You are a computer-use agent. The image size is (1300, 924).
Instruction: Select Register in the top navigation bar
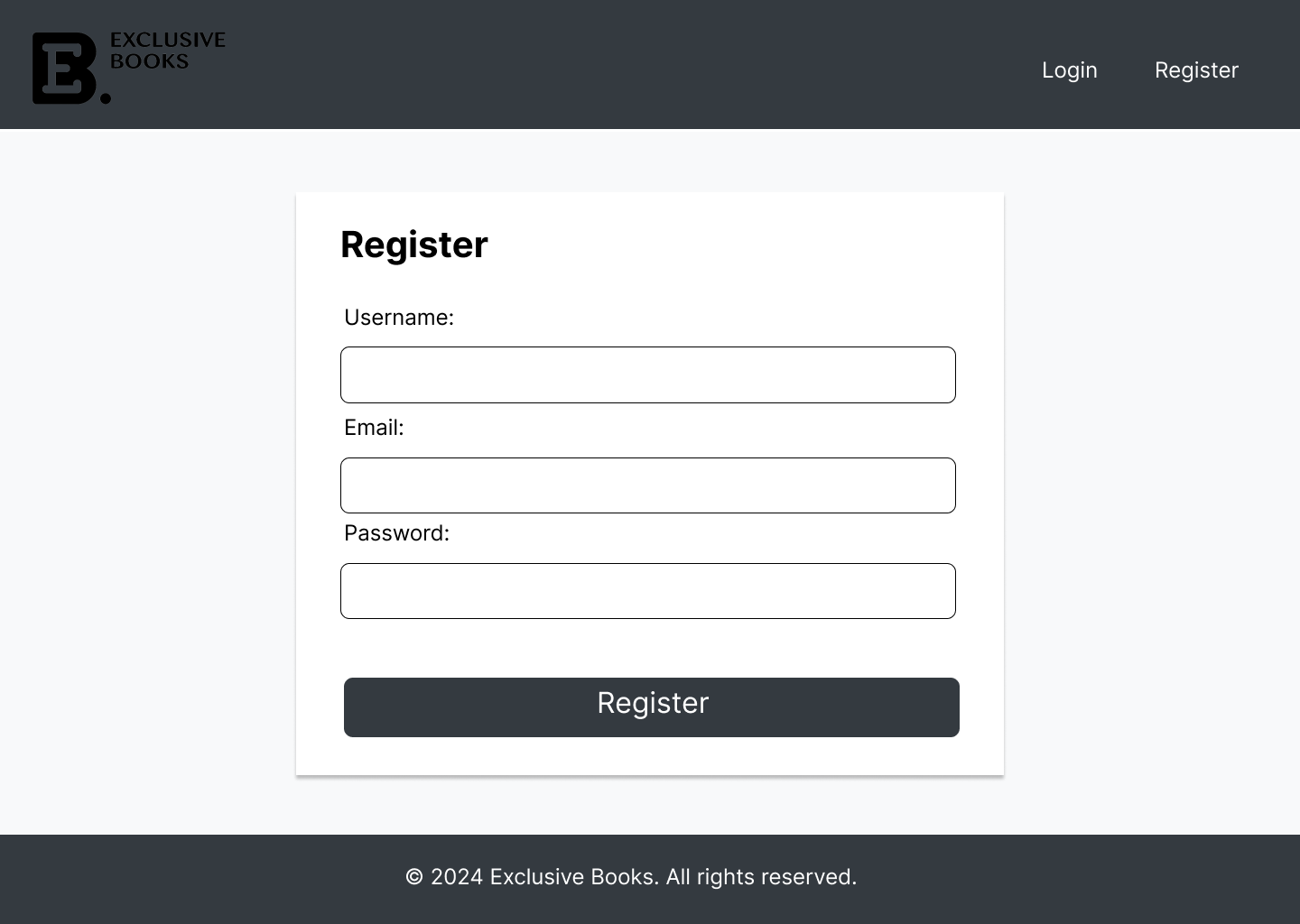pos(1196,70)
